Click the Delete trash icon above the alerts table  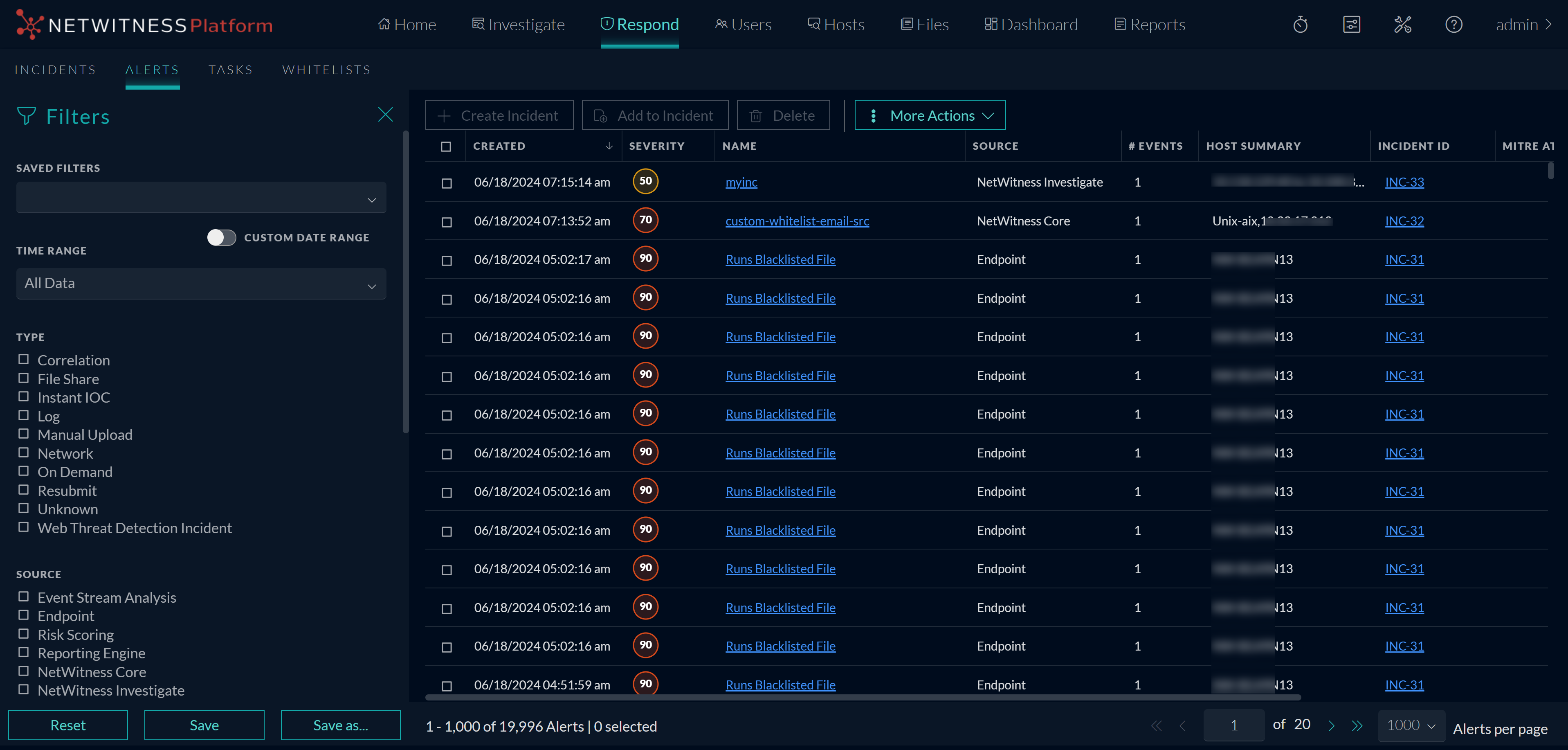point(756,115)
